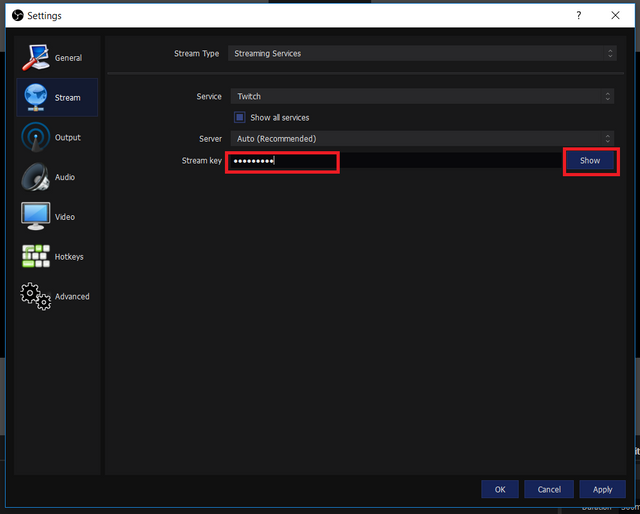640x514 pixels.
Task: Open the Hotkeys keyboard icon
Action: (36, 256)
